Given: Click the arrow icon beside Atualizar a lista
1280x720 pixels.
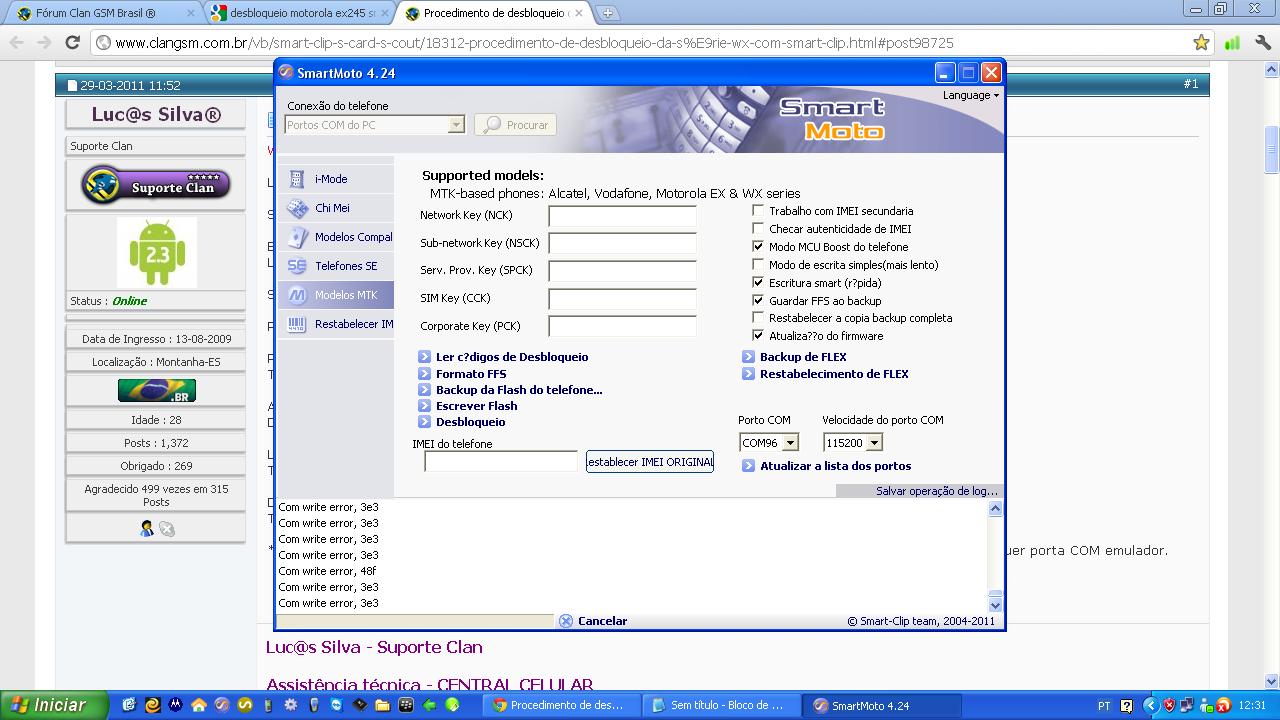Looking at the screenshot, I should (749, 466).
